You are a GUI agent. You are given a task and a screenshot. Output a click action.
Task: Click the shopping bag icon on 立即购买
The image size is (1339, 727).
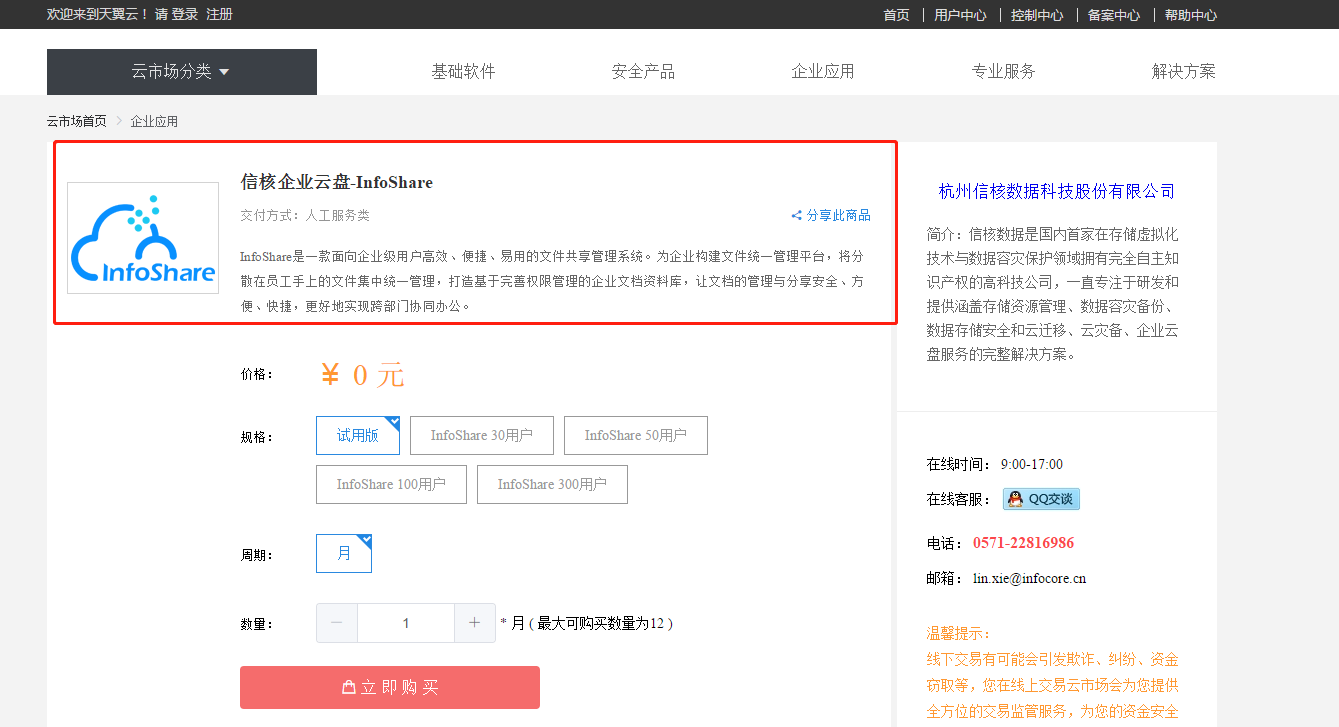tap(349, 688)
